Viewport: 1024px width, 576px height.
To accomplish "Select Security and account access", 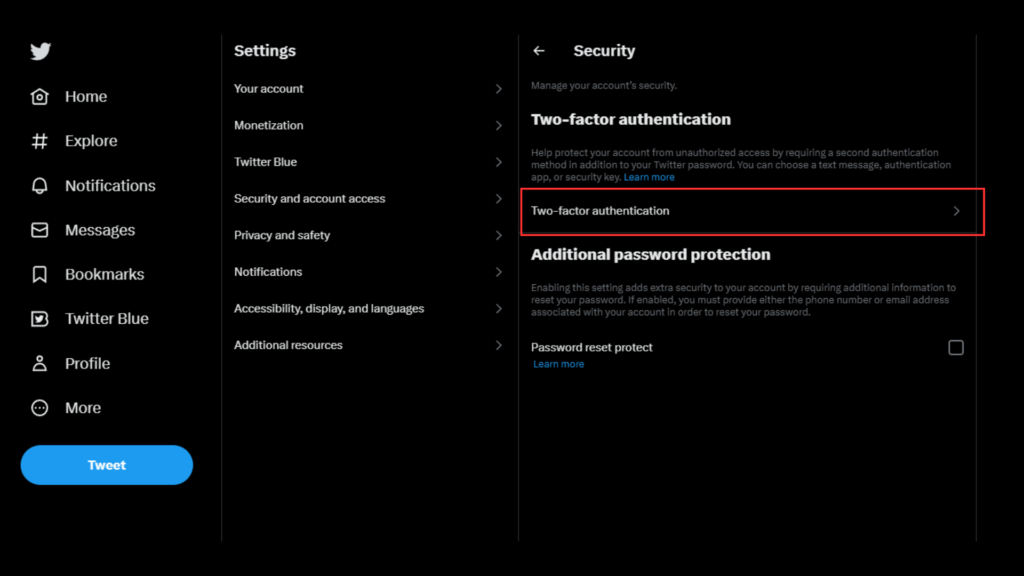I will pos(310,199).
